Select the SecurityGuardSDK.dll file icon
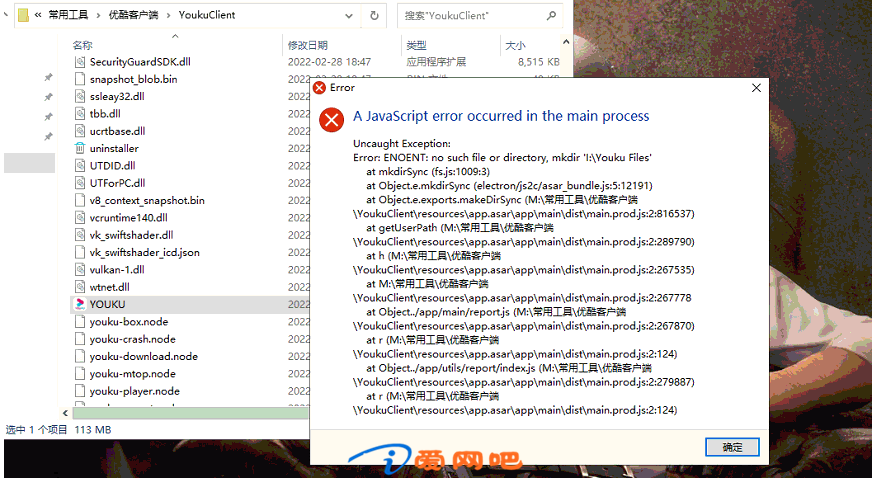The image size is (872, 478). point(80,62)
